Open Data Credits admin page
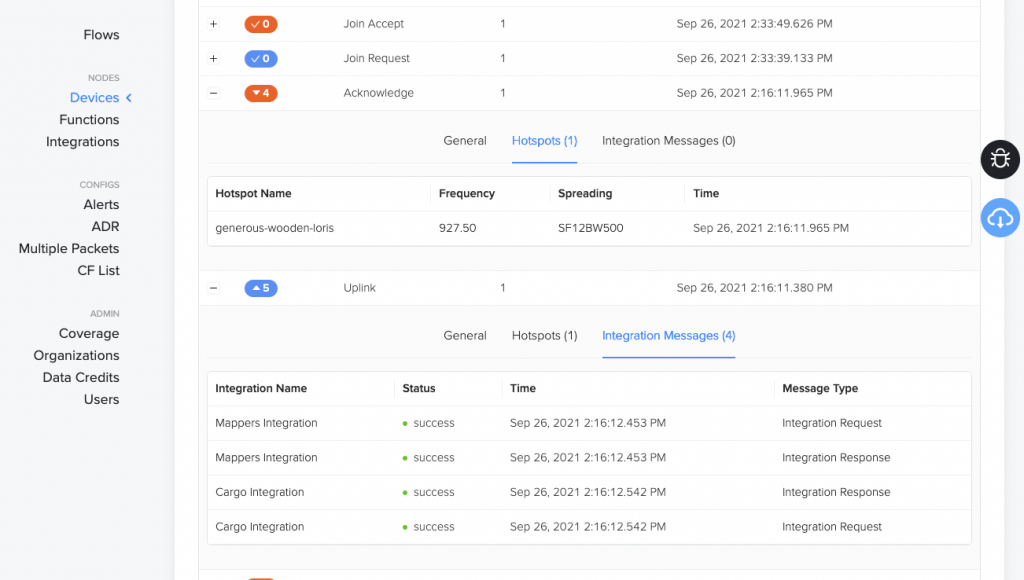 (81, 378)
